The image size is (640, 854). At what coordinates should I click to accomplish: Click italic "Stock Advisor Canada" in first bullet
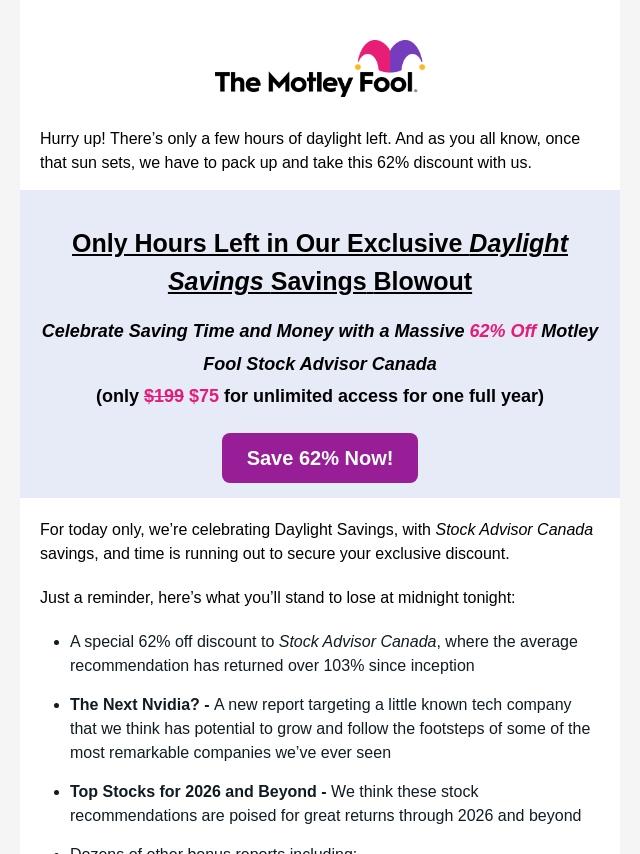coord(357,642)
